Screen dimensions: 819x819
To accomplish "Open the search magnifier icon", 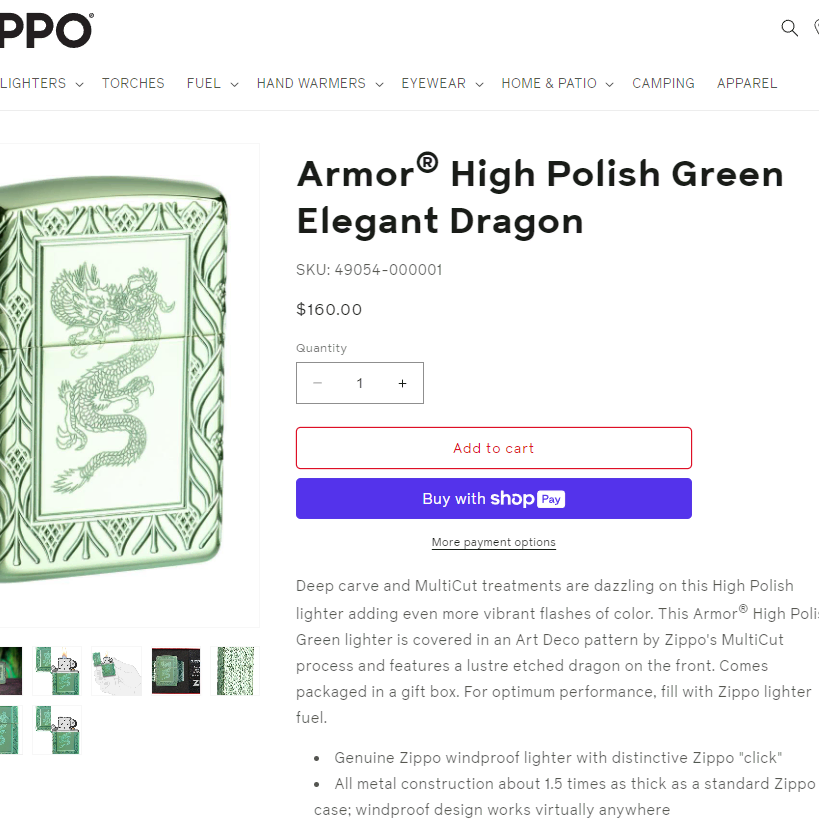I will point(789,28).
